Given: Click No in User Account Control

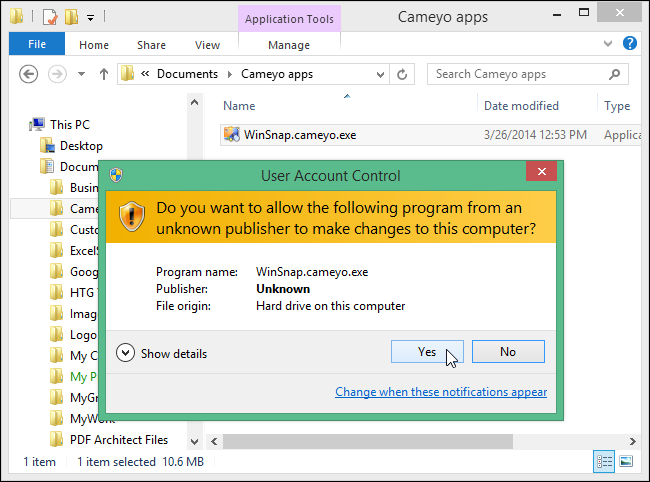Looking at the screenshot, I should coord(507,351).
